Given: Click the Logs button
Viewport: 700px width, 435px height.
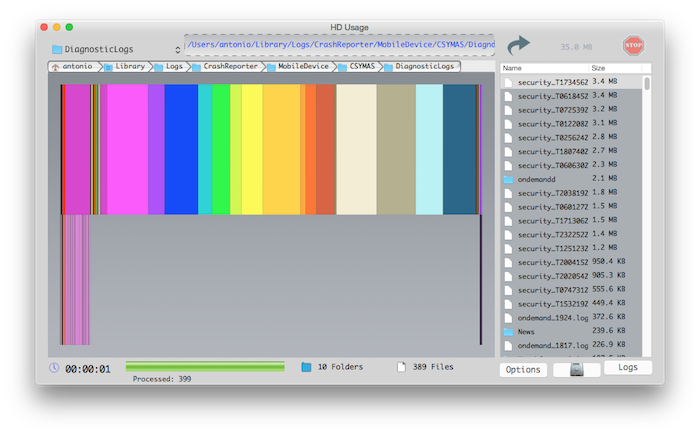Looking at the screenshot, I should [x=628, y=368].
